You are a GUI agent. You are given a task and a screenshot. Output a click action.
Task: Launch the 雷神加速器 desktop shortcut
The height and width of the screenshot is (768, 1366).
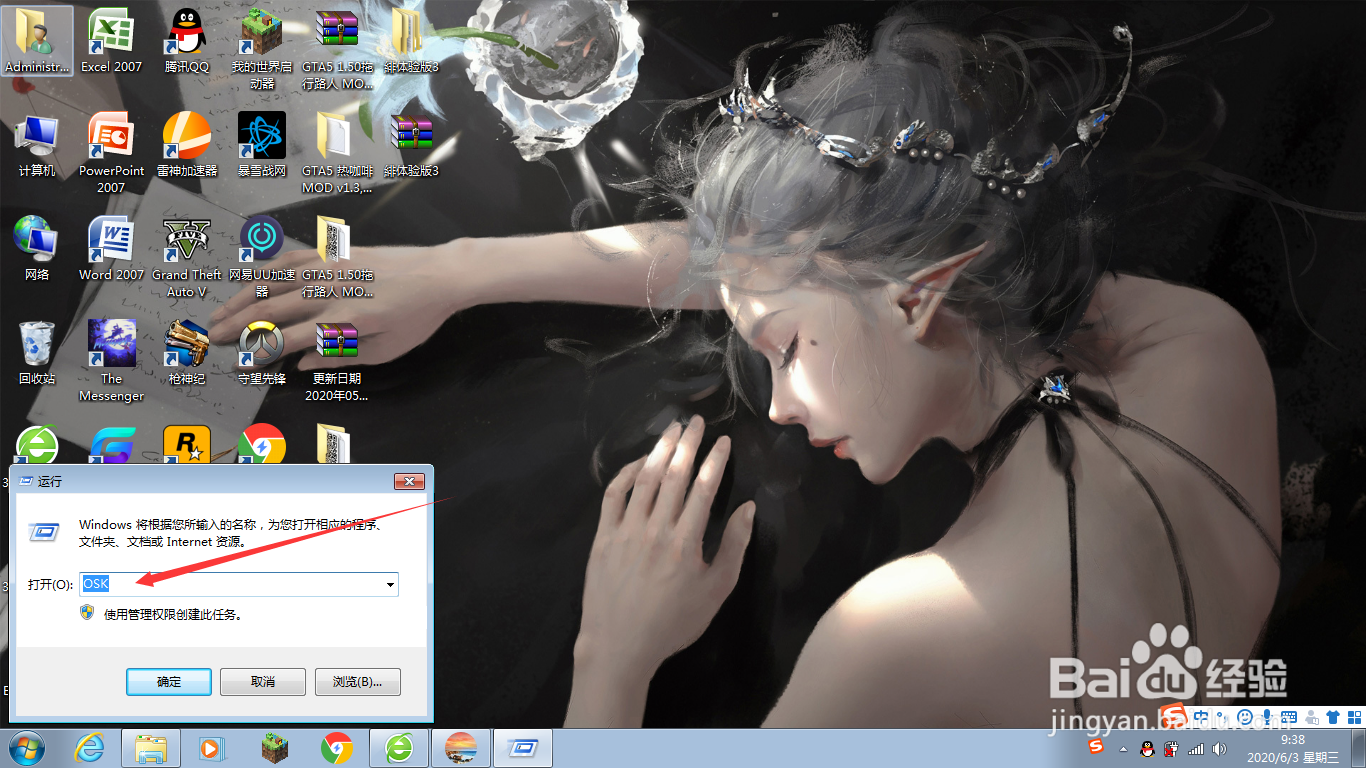(x=187, y=146)
